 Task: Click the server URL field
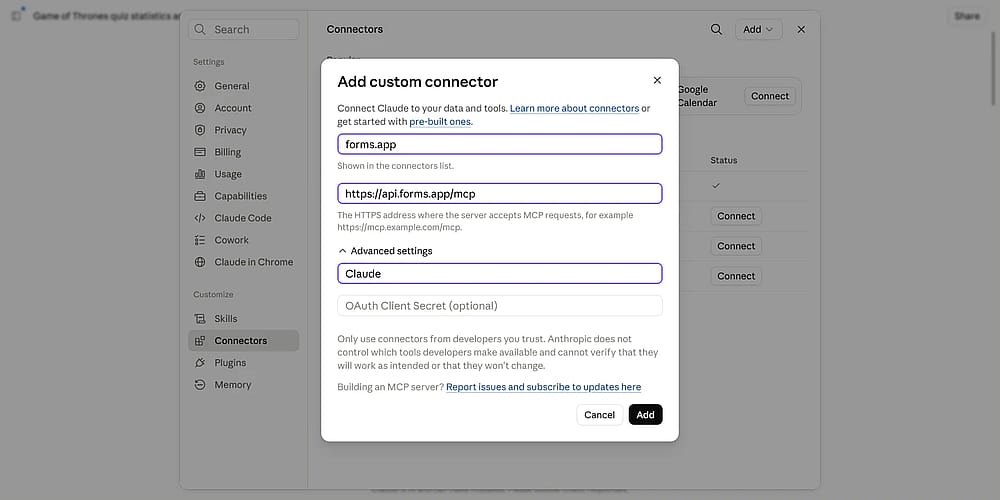click(x=500, y=193)
